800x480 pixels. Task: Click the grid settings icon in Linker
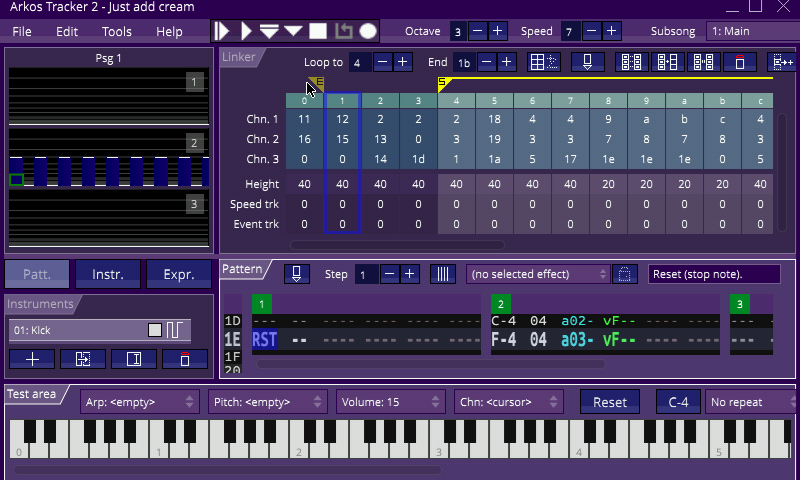(x=544, y=62)
